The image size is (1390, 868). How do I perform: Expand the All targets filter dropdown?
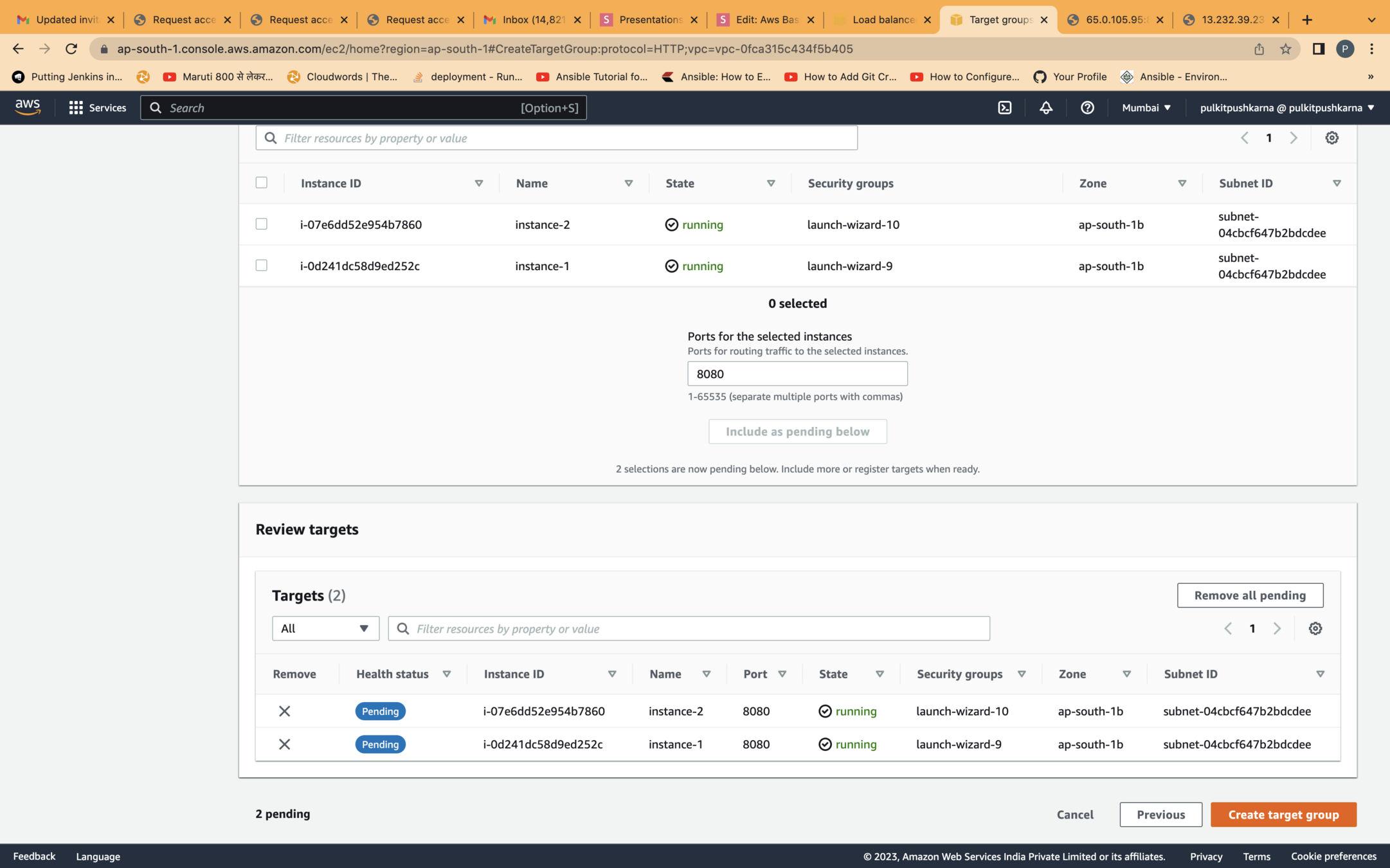click(325, 629)
